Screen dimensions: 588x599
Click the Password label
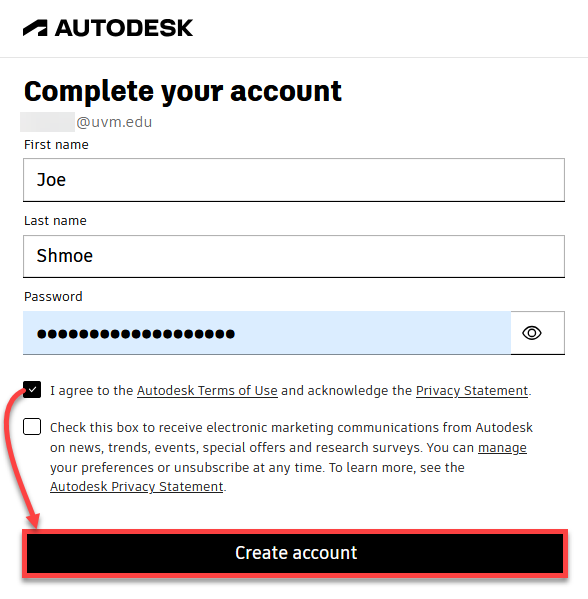tap(53, 297)
